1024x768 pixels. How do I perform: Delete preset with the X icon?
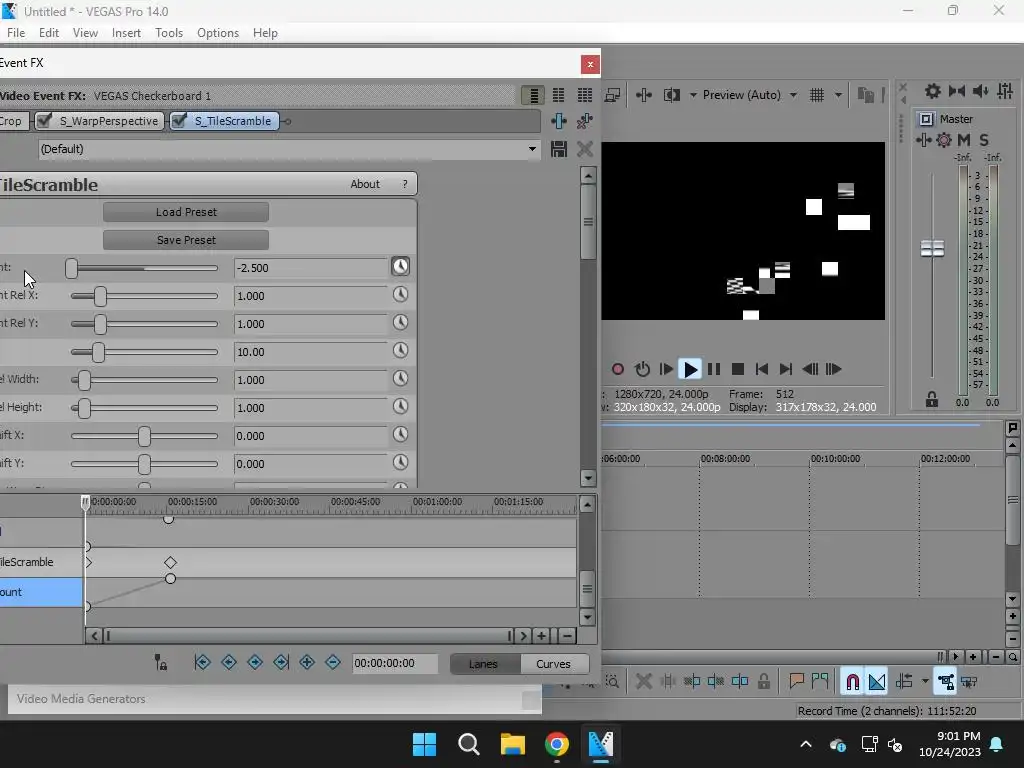[584, 149]
